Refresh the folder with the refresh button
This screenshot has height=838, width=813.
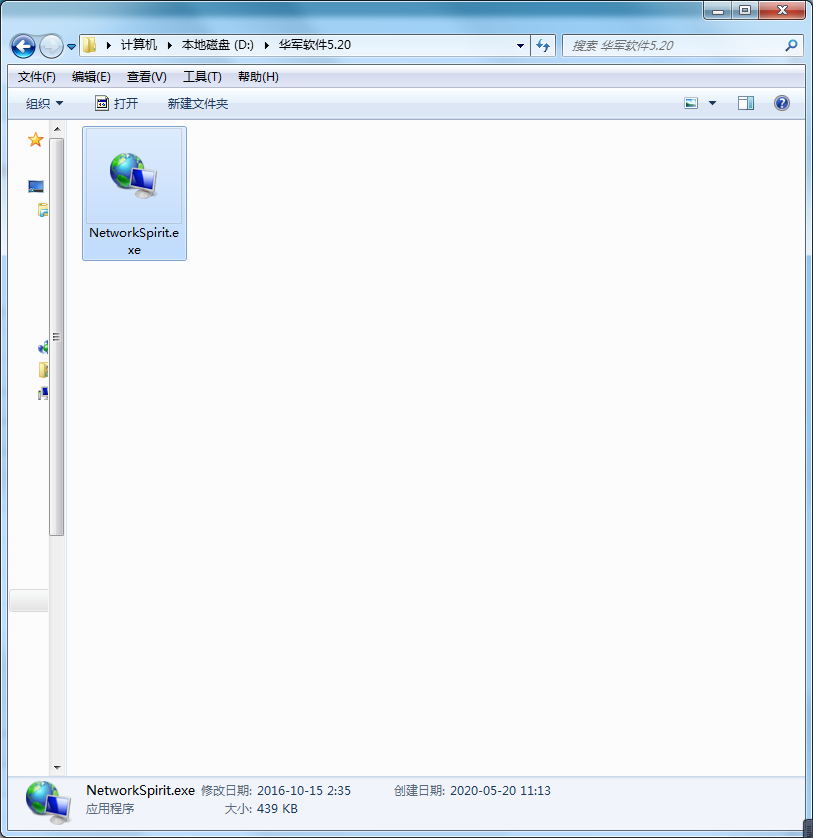543,45
